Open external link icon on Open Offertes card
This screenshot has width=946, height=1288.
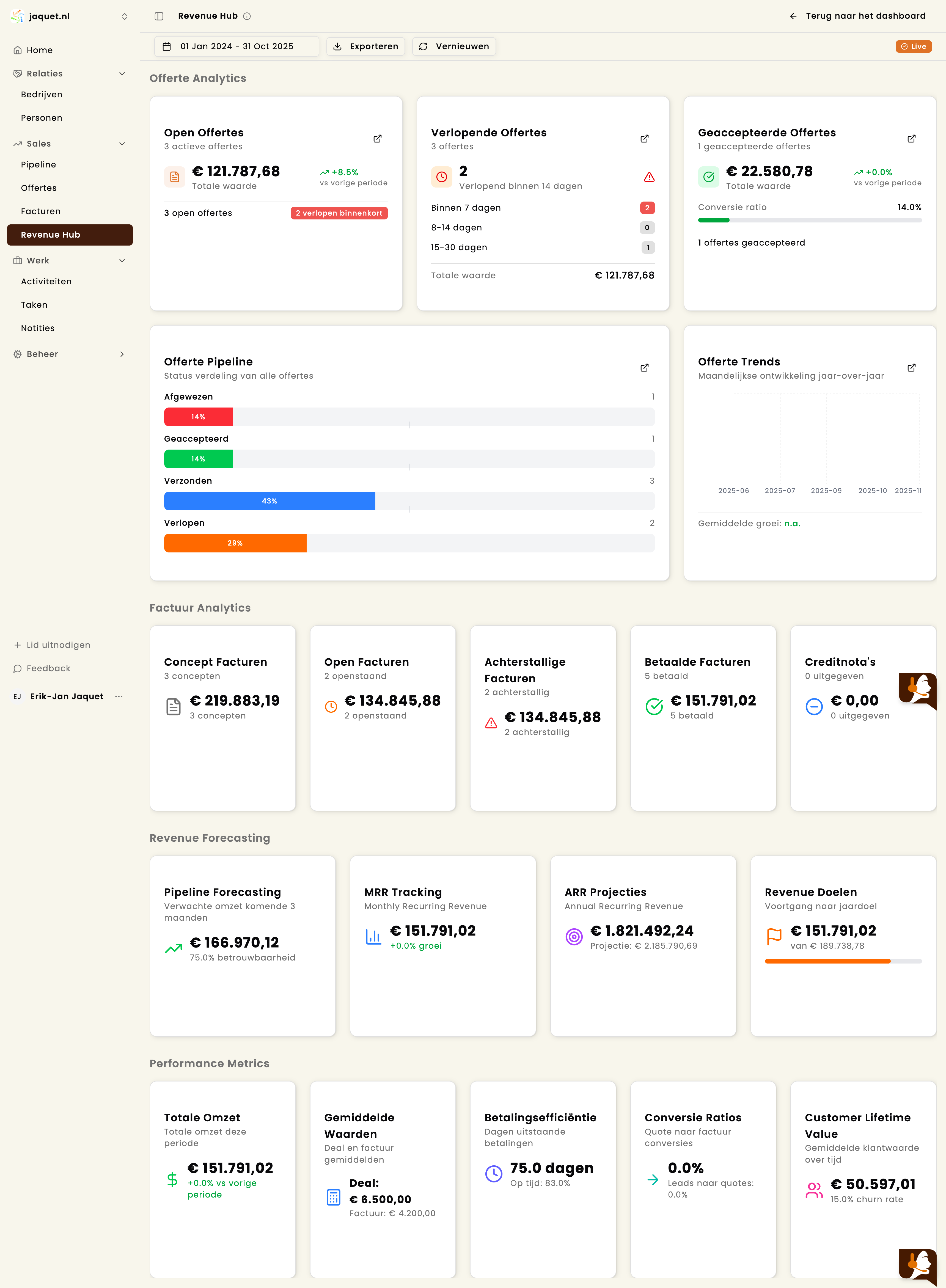[x=377, y=139]
